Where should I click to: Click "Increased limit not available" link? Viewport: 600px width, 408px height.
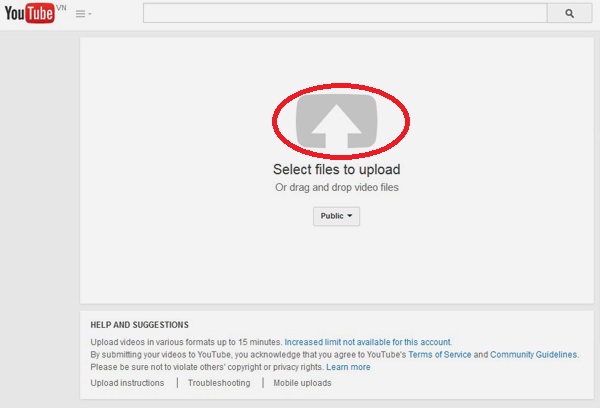click(368, 342)
